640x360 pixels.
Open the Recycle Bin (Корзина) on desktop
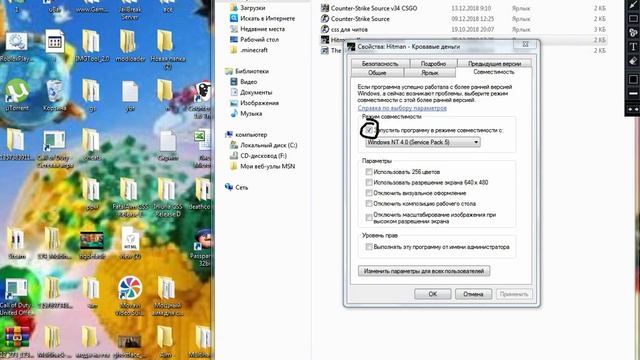coord(55,95)
